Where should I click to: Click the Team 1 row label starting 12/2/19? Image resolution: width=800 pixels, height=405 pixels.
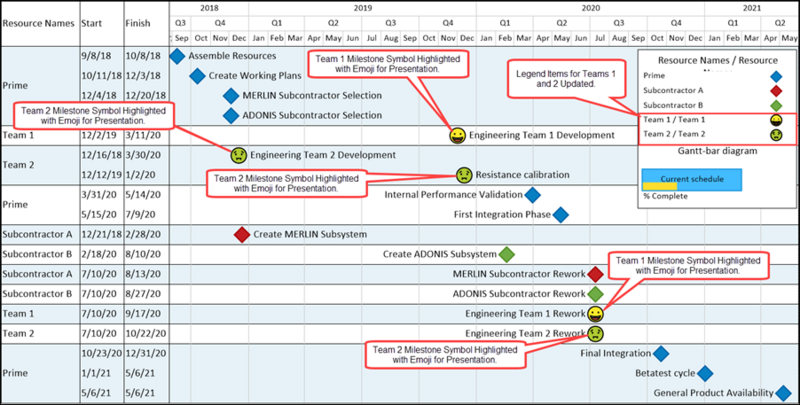(18, 136)
